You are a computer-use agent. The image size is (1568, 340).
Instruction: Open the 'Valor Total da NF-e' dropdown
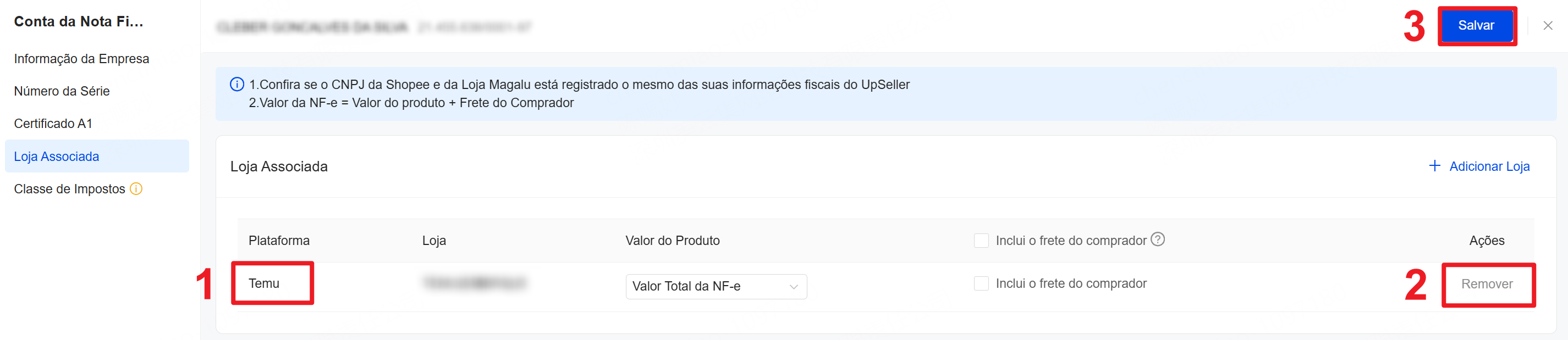716,287
